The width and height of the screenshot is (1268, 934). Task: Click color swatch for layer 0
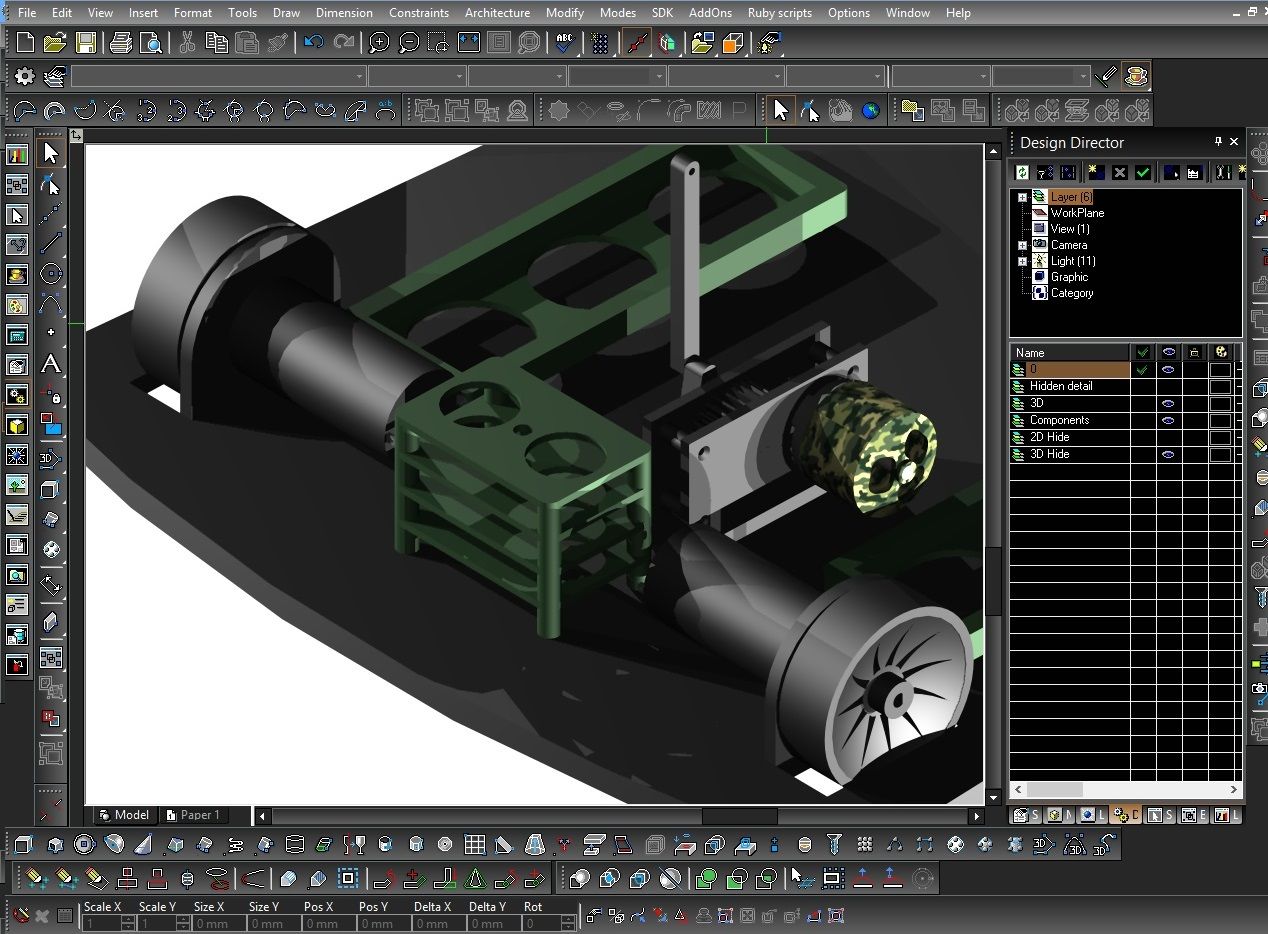point(1220,370)
